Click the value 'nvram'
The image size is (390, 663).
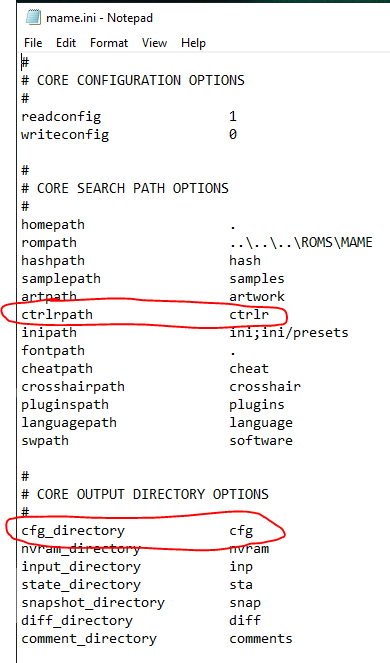pyautogui.click(x=249, y=549)
